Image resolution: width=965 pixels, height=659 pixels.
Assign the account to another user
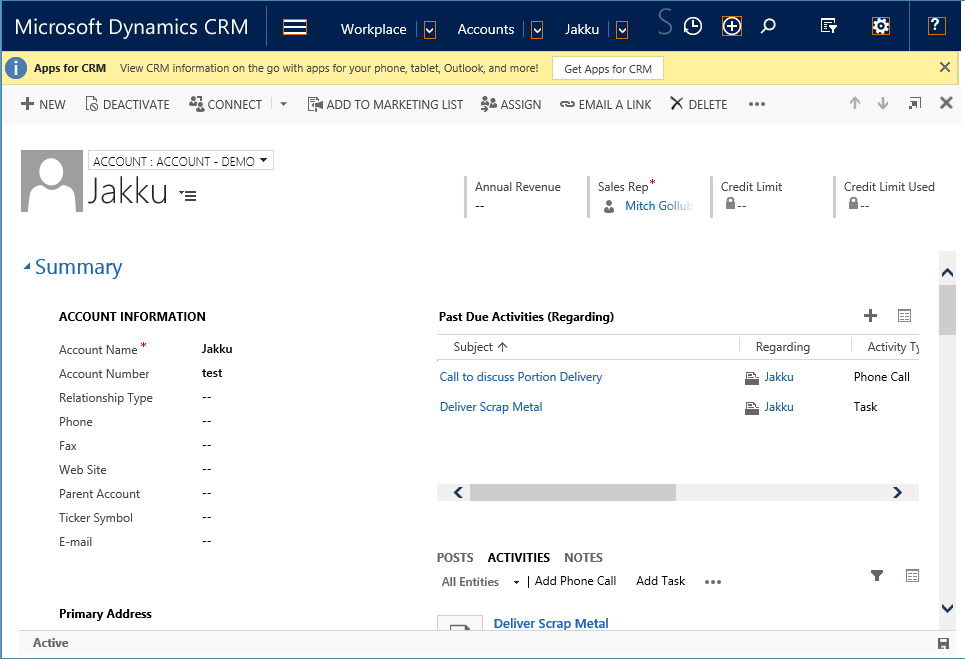pyautogui.click(x=511, y=104)
